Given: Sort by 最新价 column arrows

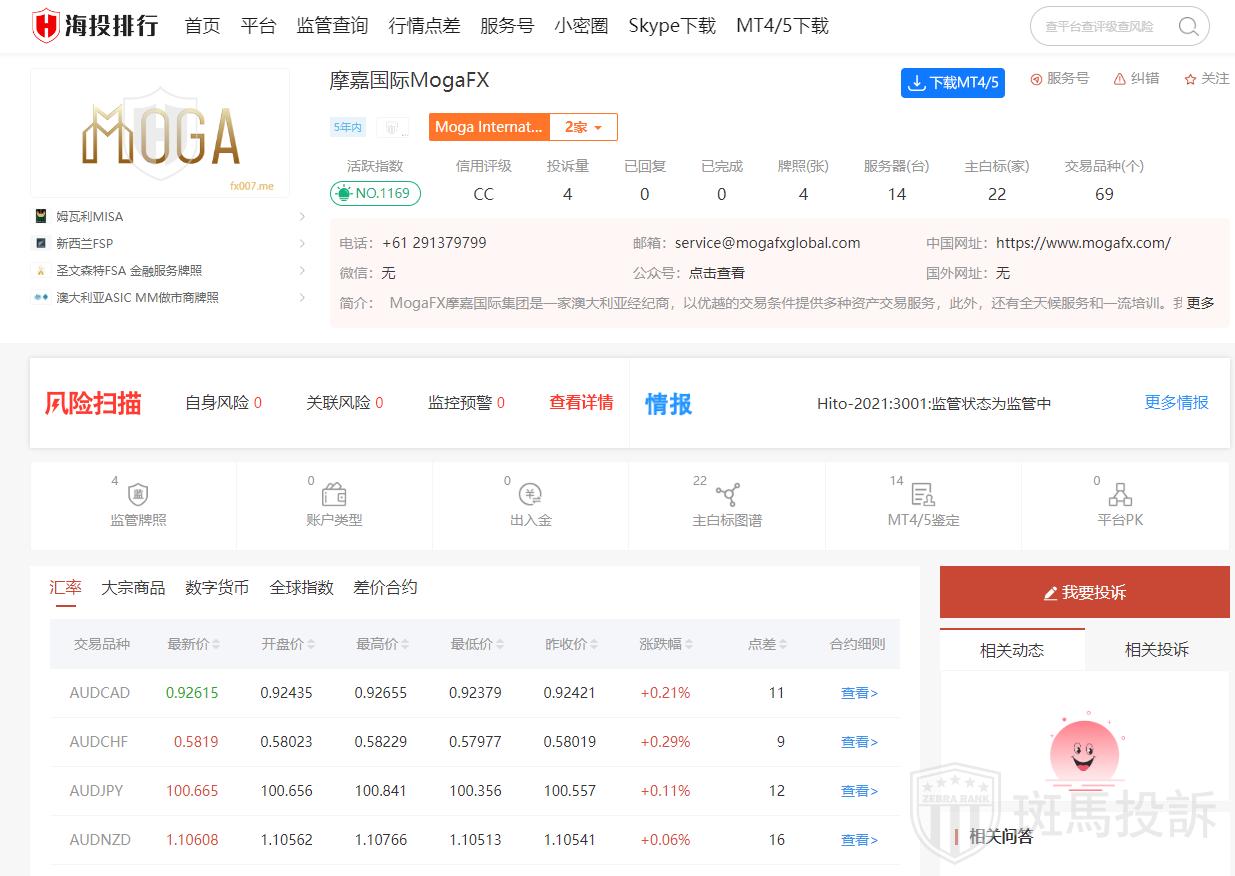Looking at the screenshot, I should pyautogui.click(x=216, y=645).
